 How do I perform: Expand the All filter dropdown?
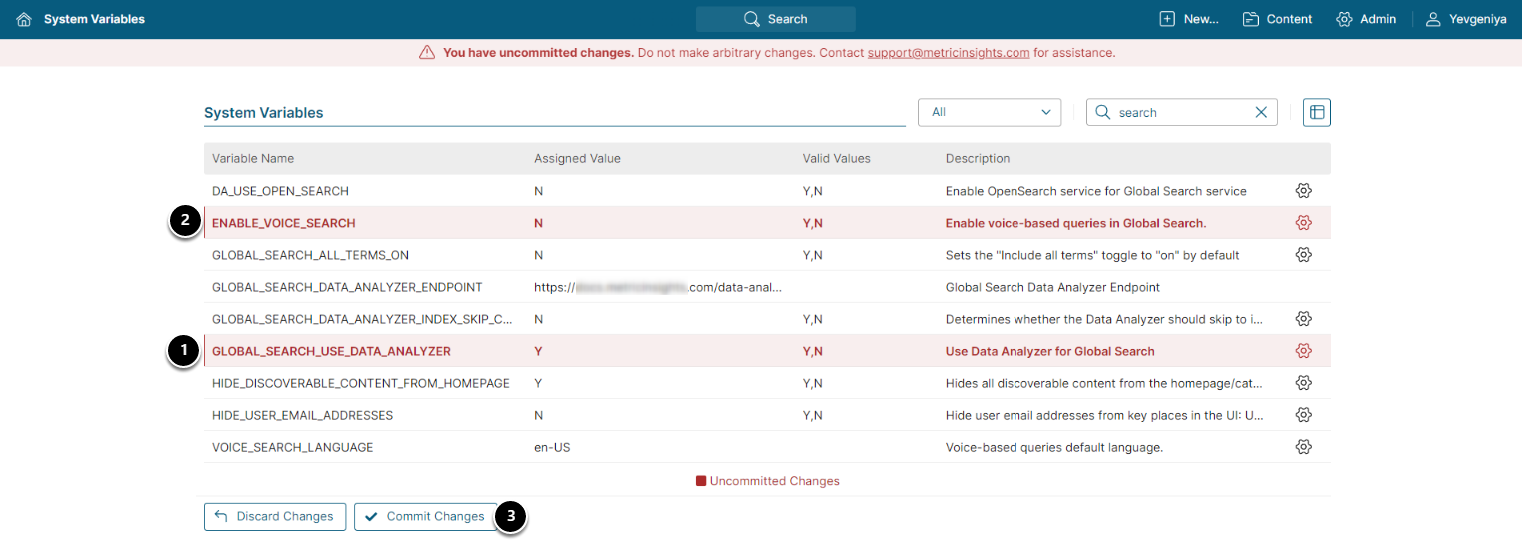(x=989, y=112)
